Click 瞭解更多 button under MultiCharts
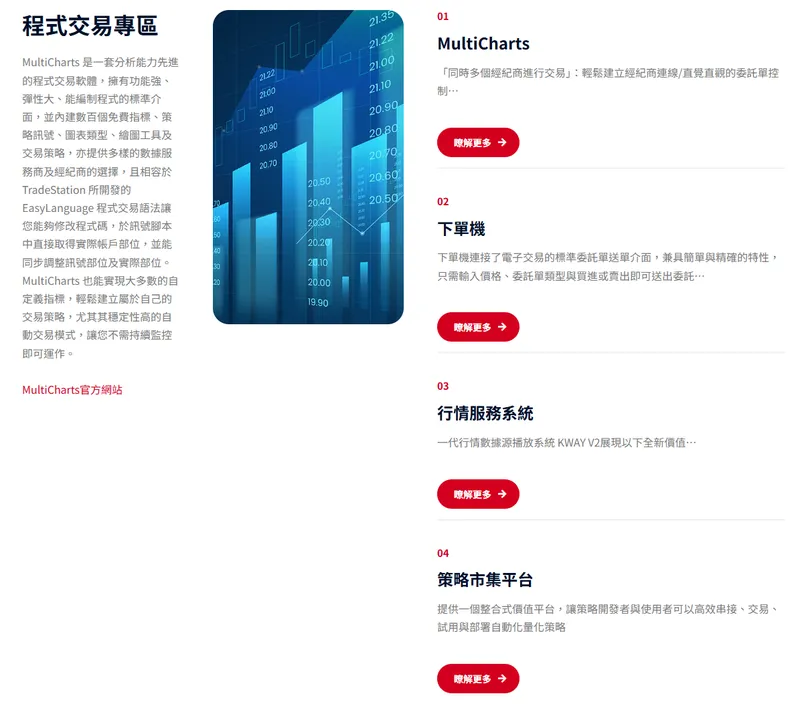 478,142
